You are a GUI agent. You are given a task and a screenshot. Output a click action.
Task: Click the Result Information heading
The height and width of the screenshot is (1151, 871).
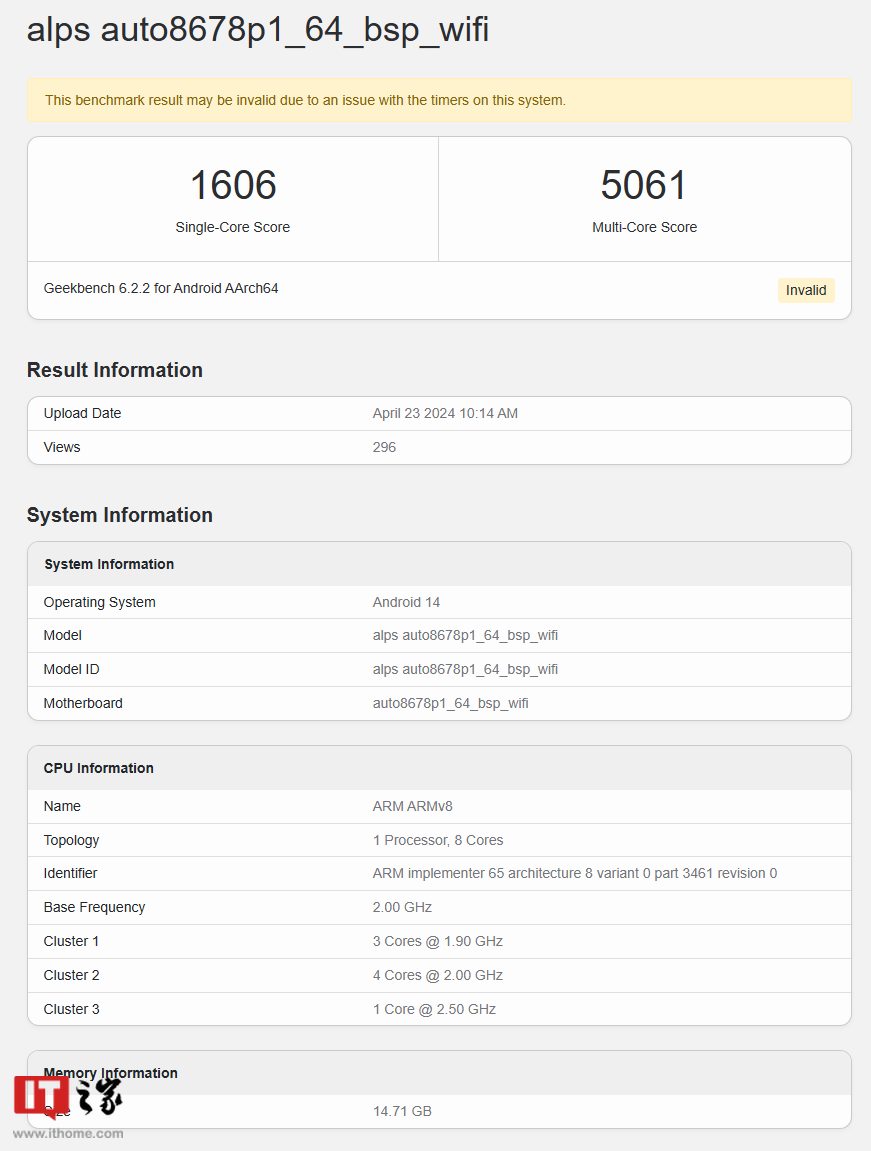click(115, 370)
